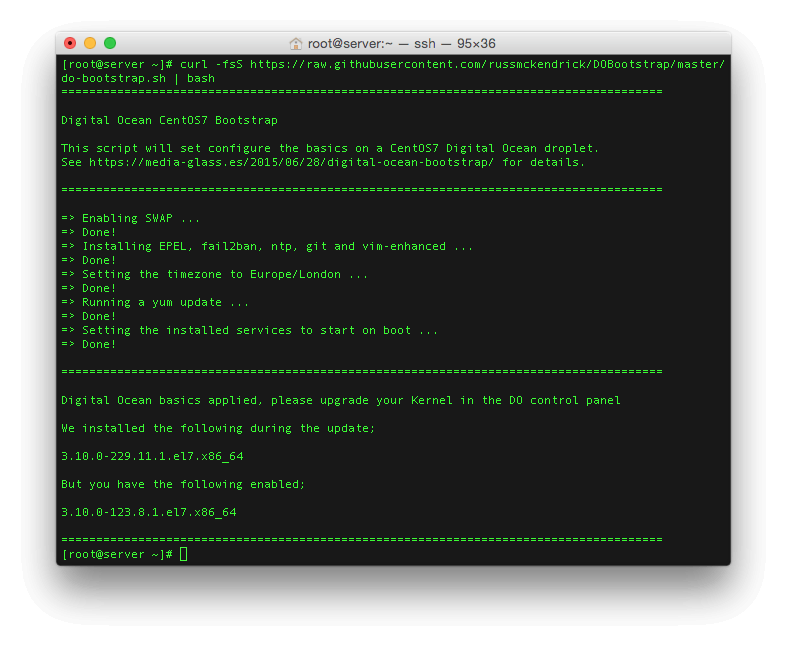Click the yellow minimize window button
Image resolution: width=787 pixels, height=646 pixels.
click(x=90, y=43)
